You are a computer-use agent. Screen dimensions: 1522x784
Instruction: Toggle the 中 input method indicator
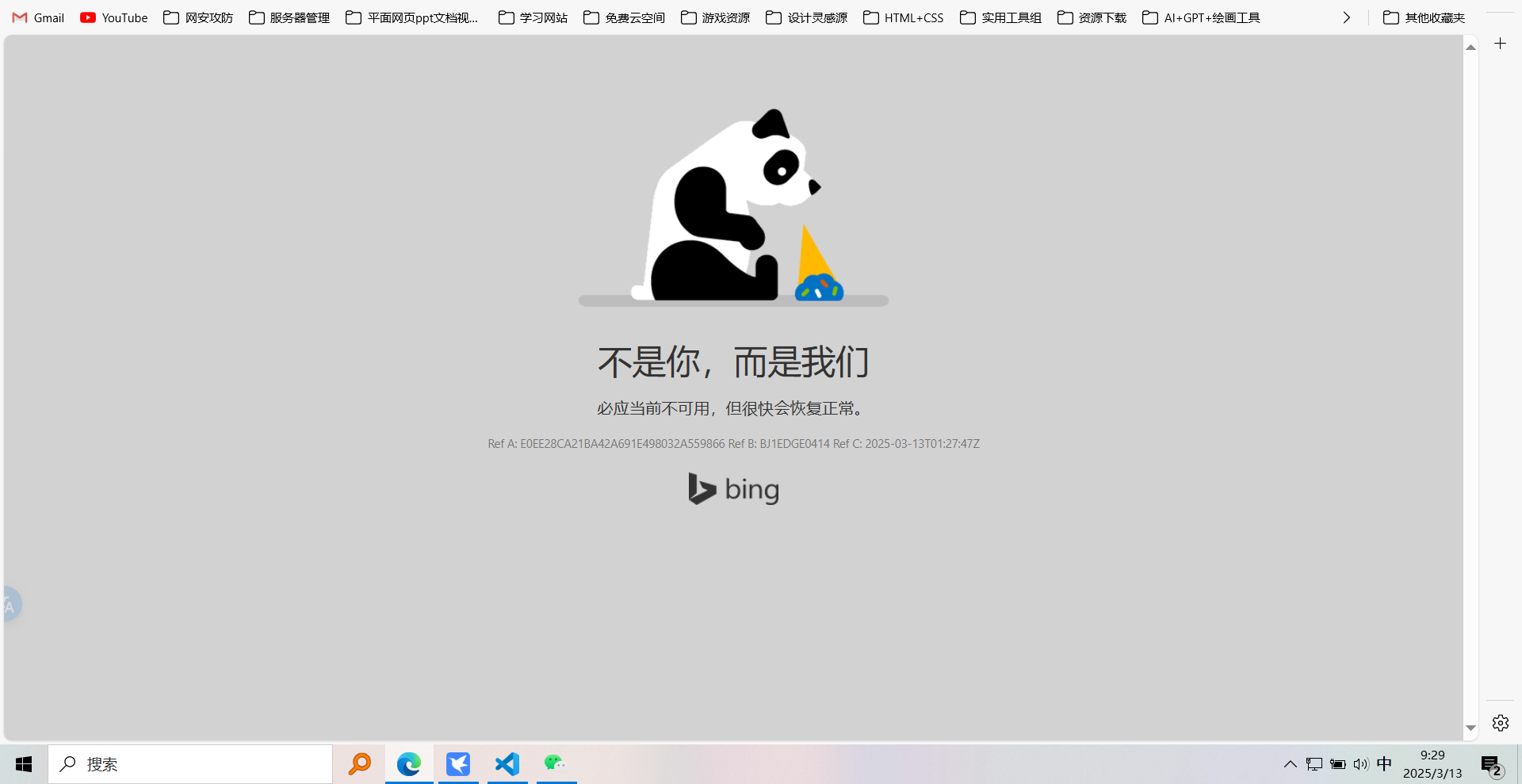[1384, 764]
